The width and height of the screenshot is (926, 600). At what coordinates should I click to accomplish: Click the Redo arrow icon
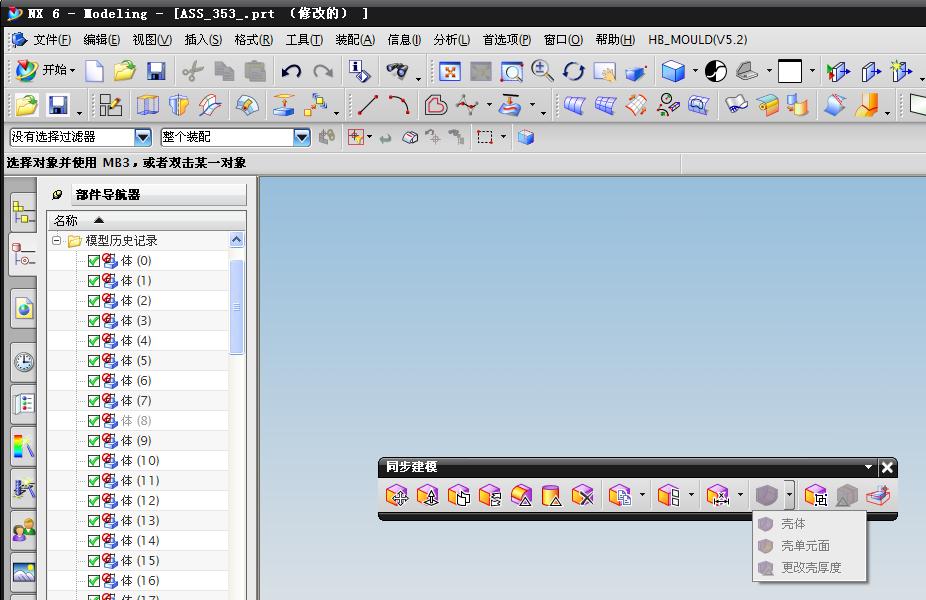tap(322, 71)
